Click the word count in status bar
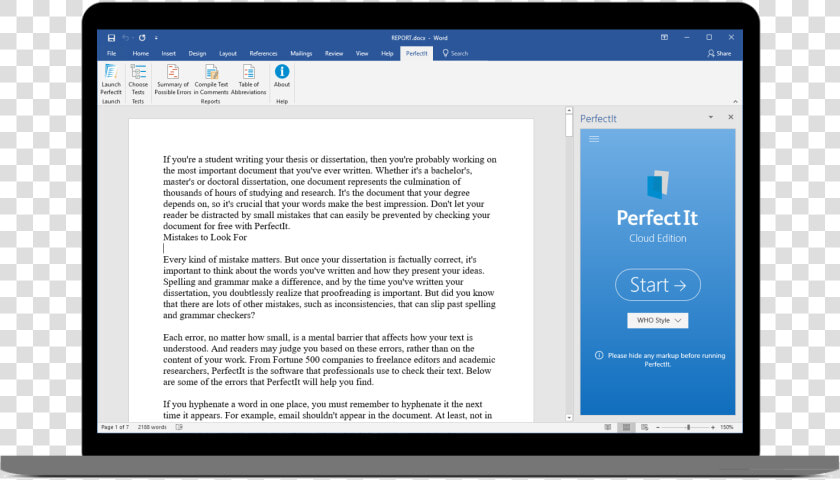 152,428
